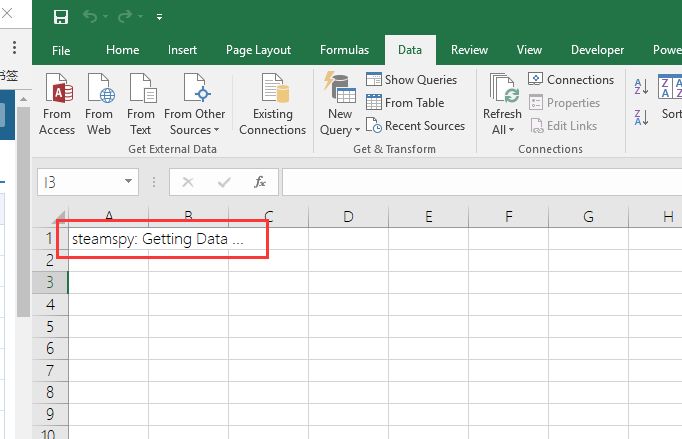Select column G header
This screenshot has width=682, height=439.
pyautogui.click(x=588, y=216)
